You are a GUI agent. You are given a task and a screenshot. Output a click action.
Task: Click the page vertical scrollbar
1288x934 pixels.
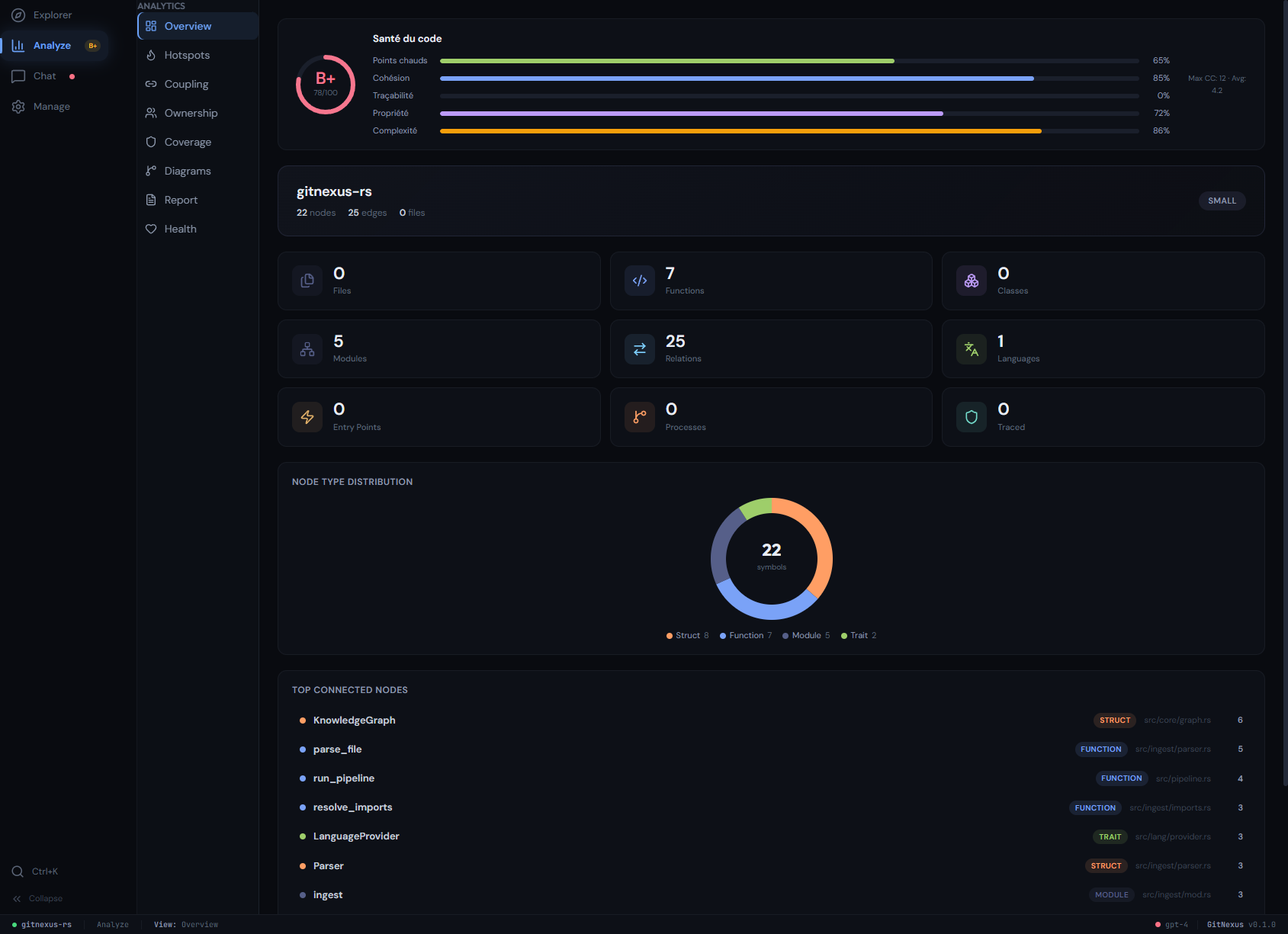click(x=1285, y=393)
